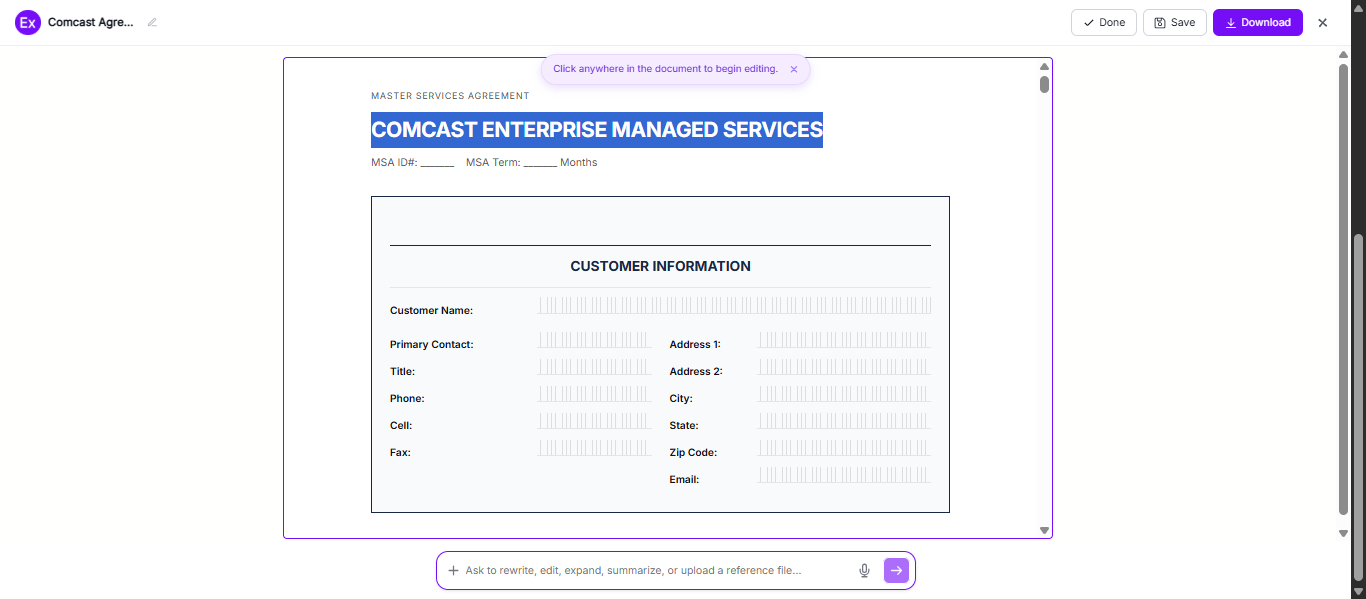The image size is (1366, 599).
Task: Click the Customer Name entry field
Action: coord(735,305)
